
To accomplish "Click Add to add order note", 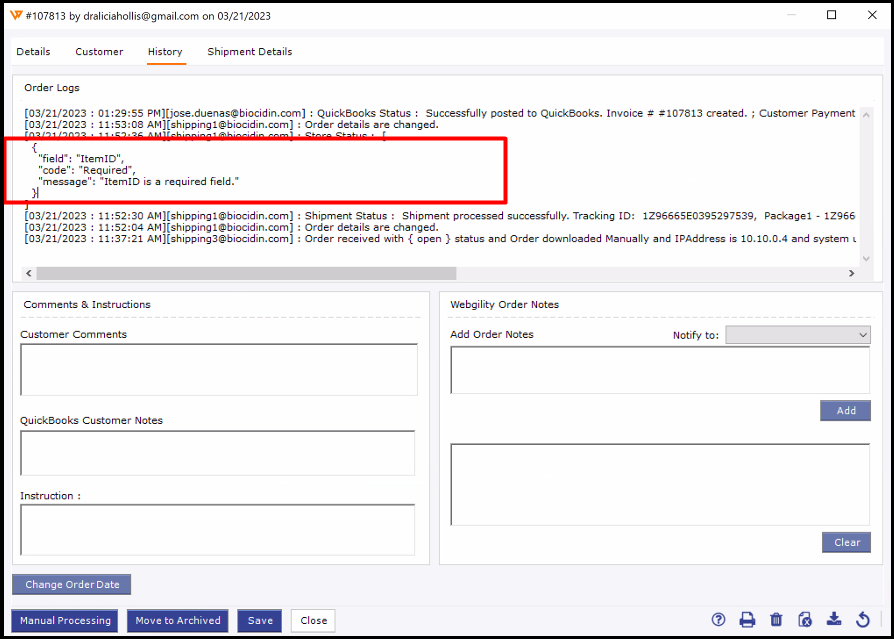I will [x=845, y=411].
